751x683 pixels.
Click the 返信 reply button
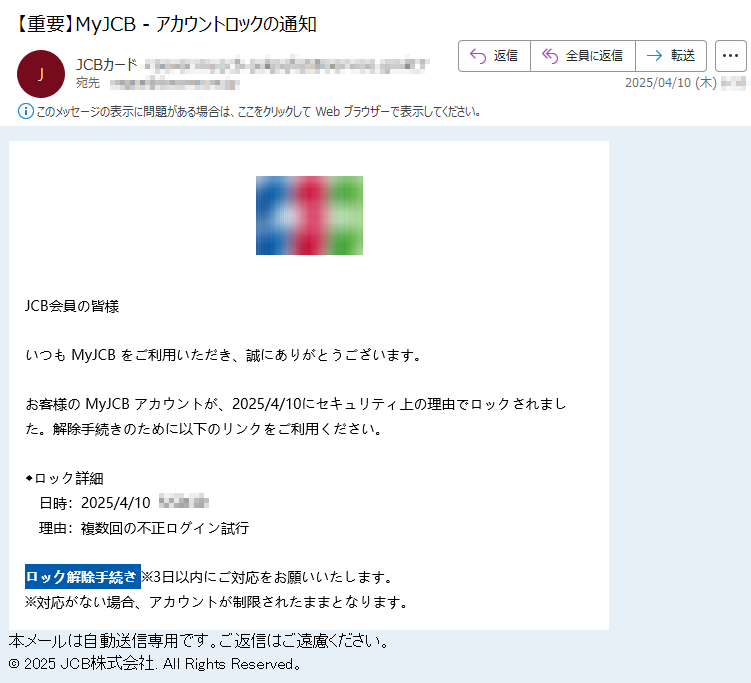[494, 56]
